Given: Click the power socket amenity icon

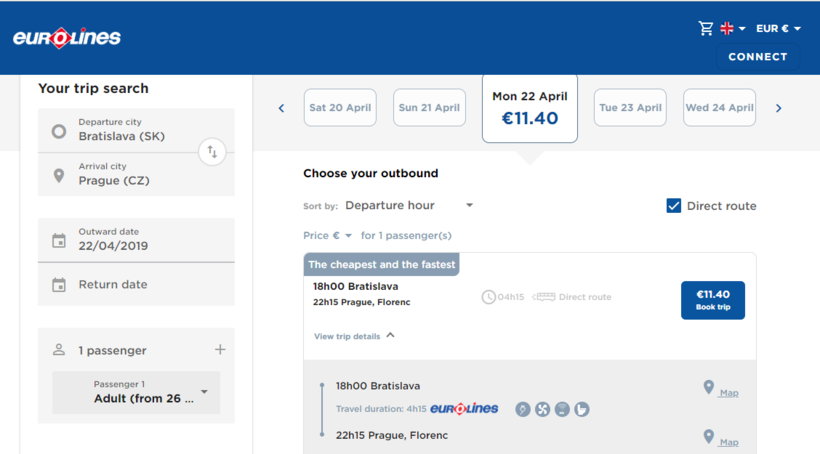Looking at the screenshot, I should click(x=523, y=409).
